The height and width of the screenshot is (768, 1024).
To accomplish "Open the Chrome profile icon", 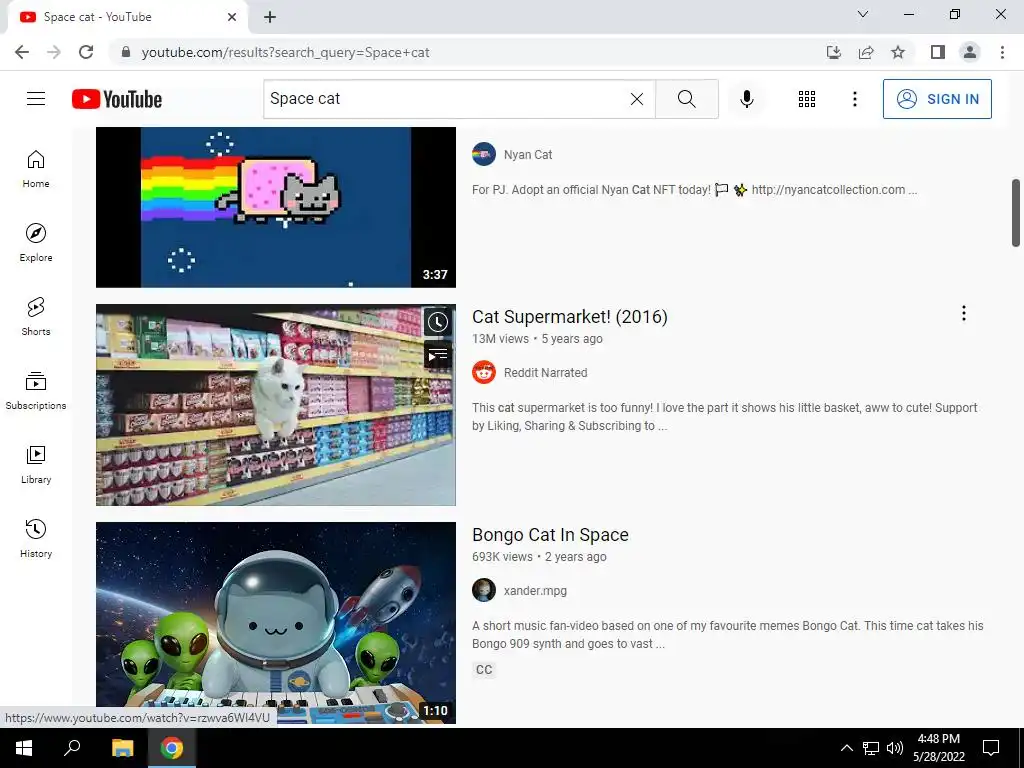I will [x=970, y=52].
